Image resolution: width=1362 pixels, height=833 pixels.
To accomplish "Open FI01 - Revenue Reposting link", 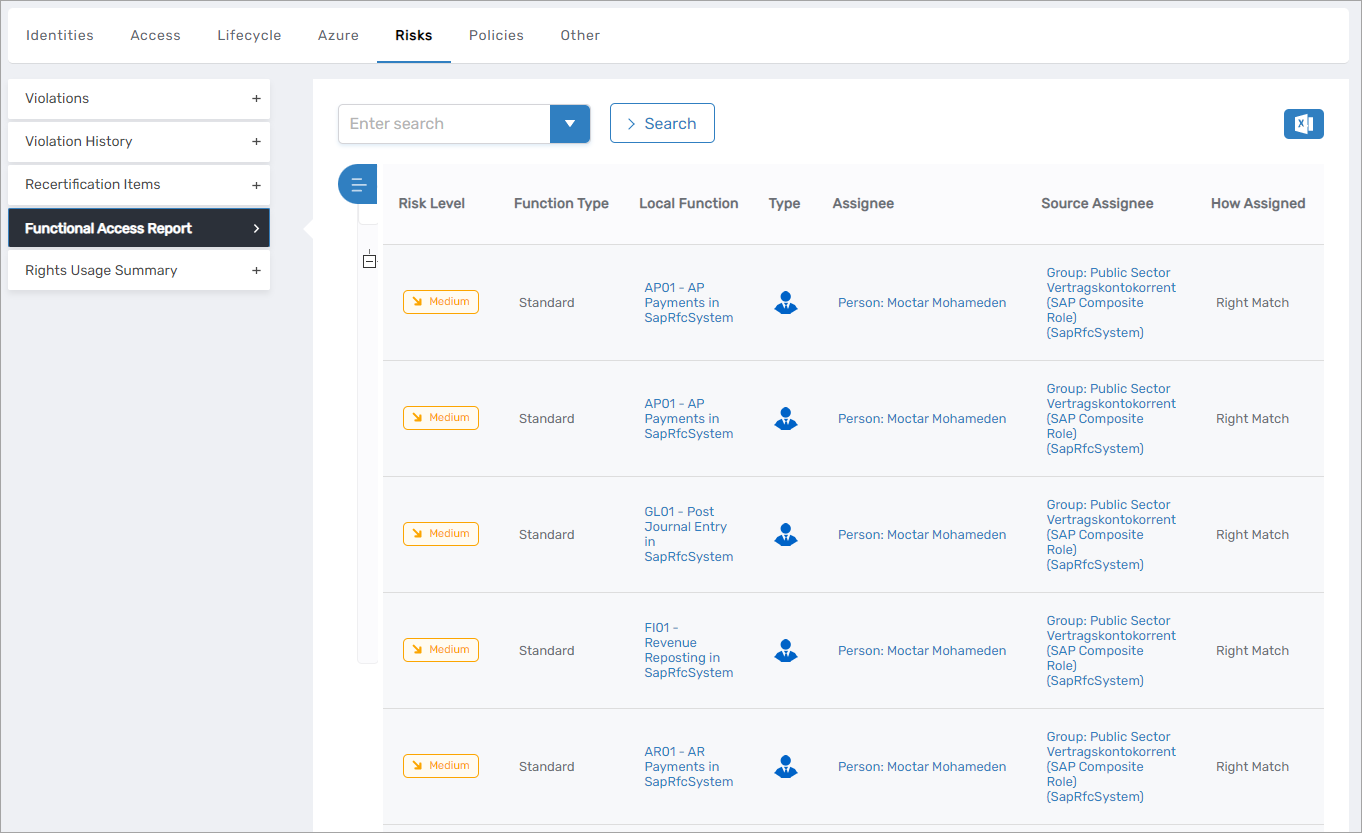I will tap(688, 650).
